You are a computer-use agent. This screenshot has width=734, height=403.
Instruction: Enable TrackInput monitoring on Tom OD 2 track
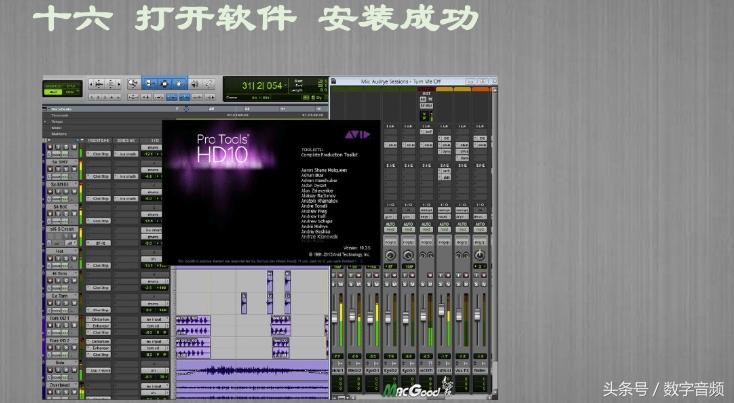pyautogui.click(x=58, y=347)
